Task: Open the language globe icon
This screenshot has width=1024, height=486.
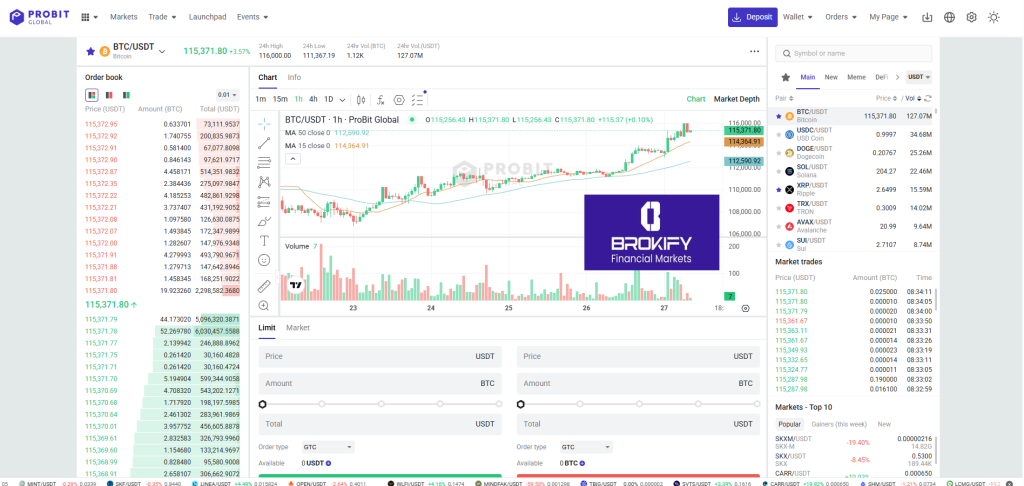Action: (950, 17)
